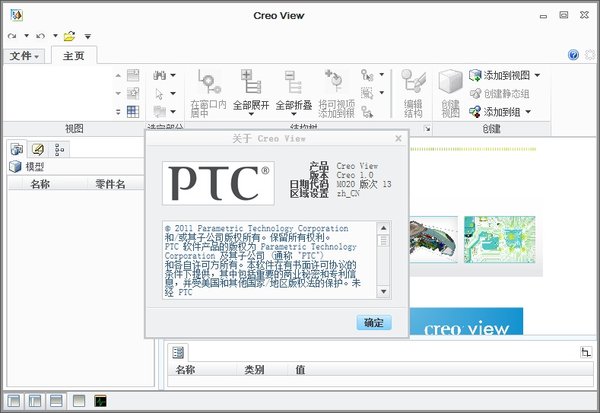Click 添加到组 button
Viewport: 600px width, 413px height.
(x=494, y=112)
